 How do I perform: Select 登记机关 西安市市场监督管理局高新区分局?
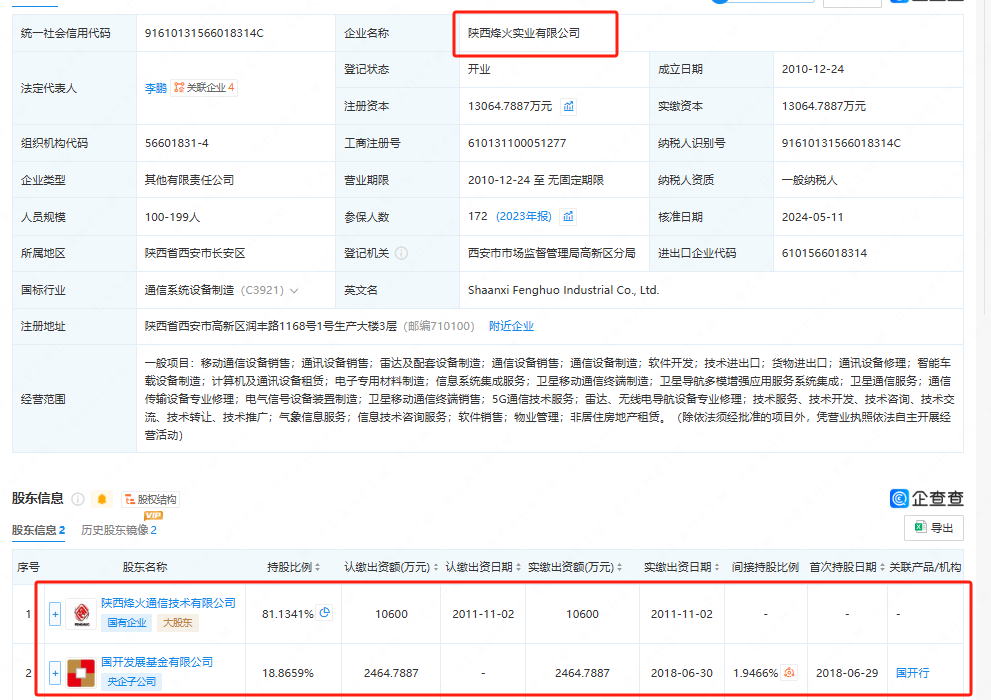[x=552, y=253]
